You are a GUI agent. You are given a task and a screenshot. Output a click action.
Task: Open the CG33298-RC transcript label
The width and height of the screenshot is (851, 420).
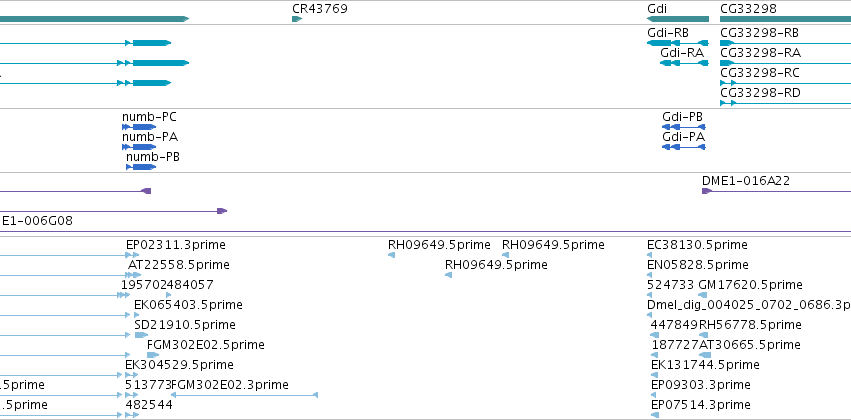click(760, 73)
